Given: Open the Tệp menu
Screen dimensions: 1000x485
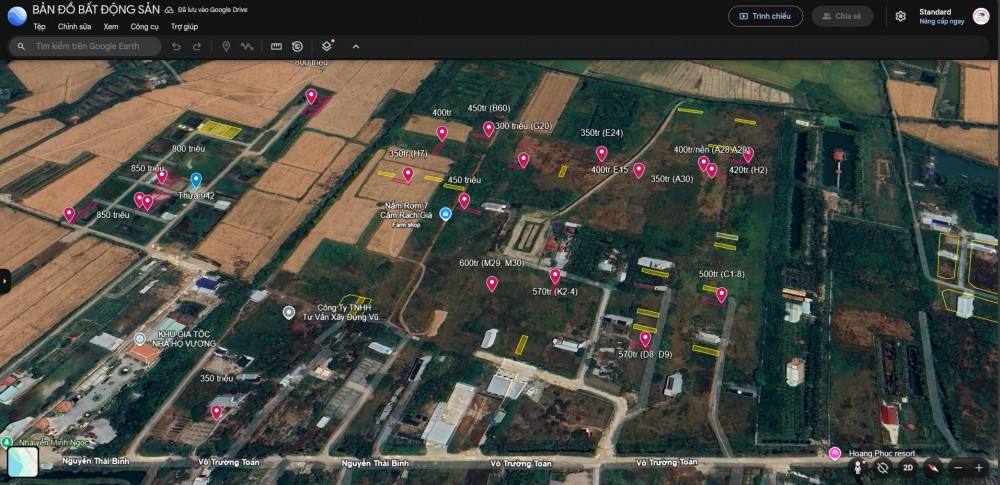Looking at the screenshot, I should [39, 27].
